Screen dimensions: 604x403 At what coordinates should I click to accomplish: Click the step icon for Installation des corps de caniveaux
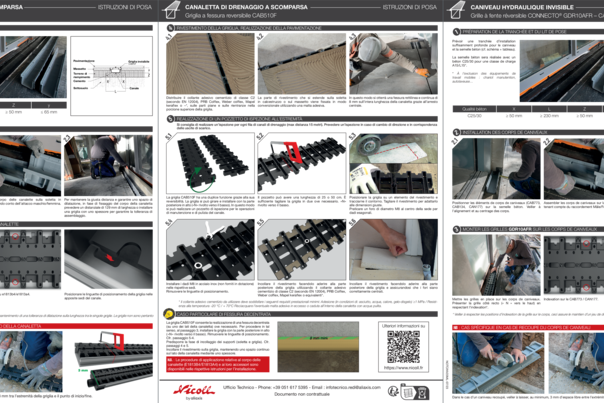coord(455,131)
